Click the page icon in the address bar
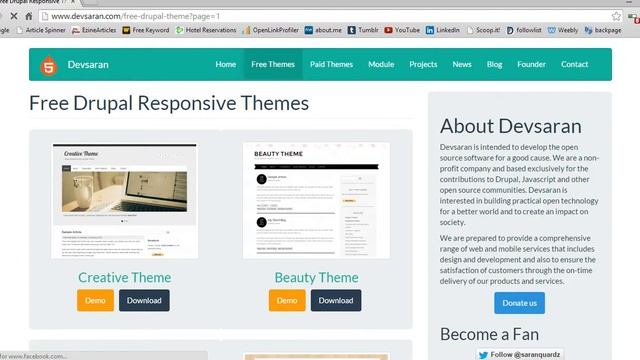This screenshot has height=360, width=640. 45,16
